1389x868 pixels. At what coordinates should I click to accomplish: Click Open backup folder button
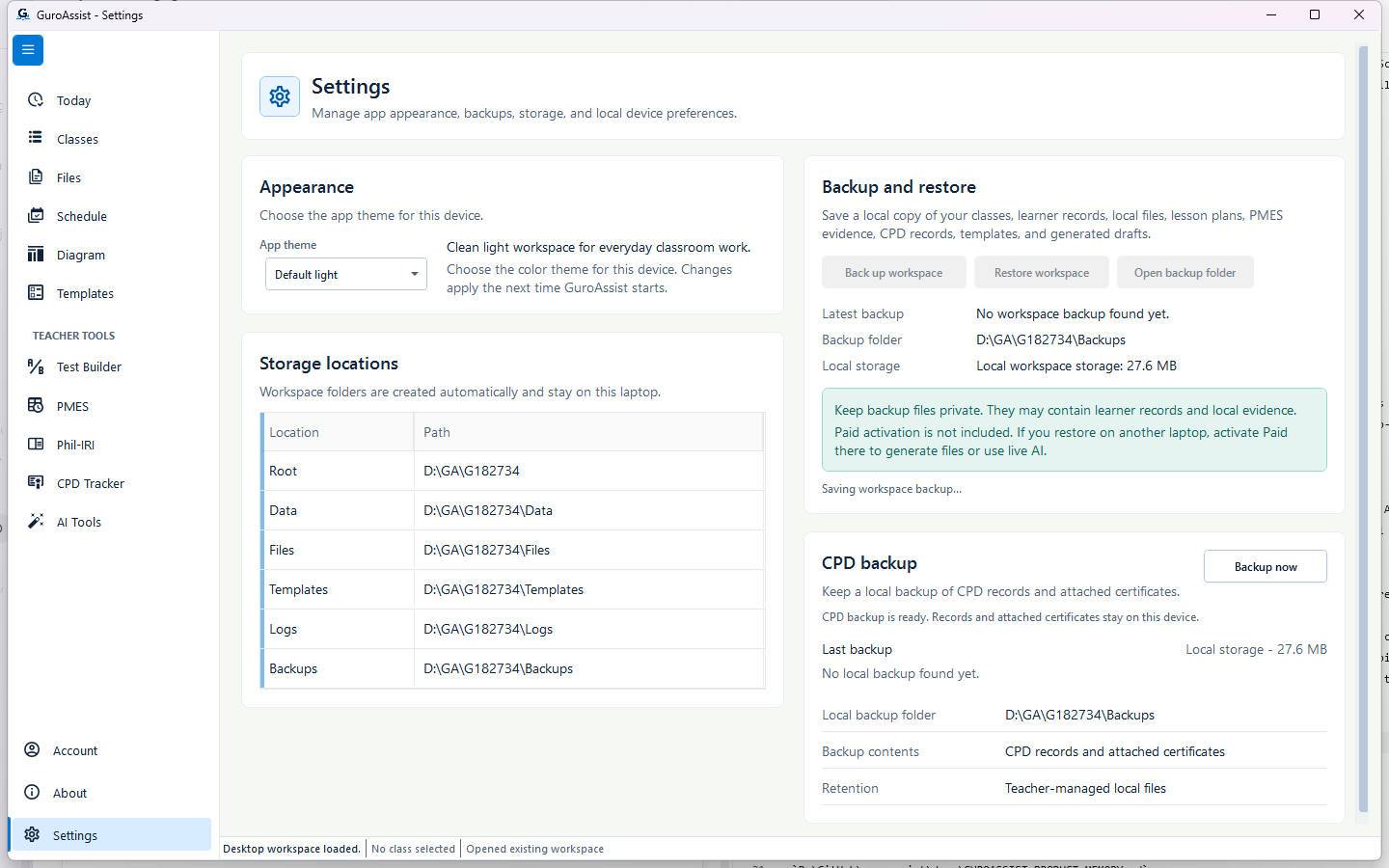[1185, 272]
